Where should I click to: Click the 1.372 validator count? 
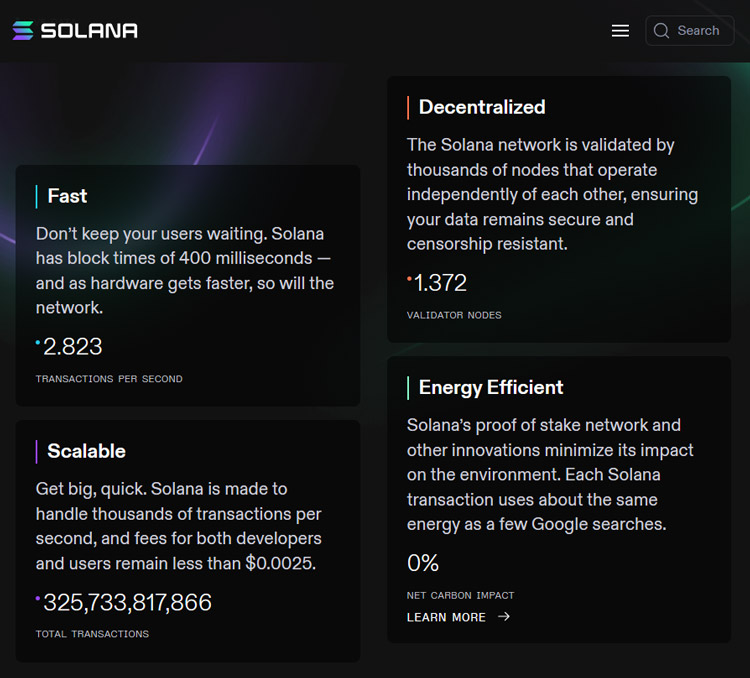(440, 283)
